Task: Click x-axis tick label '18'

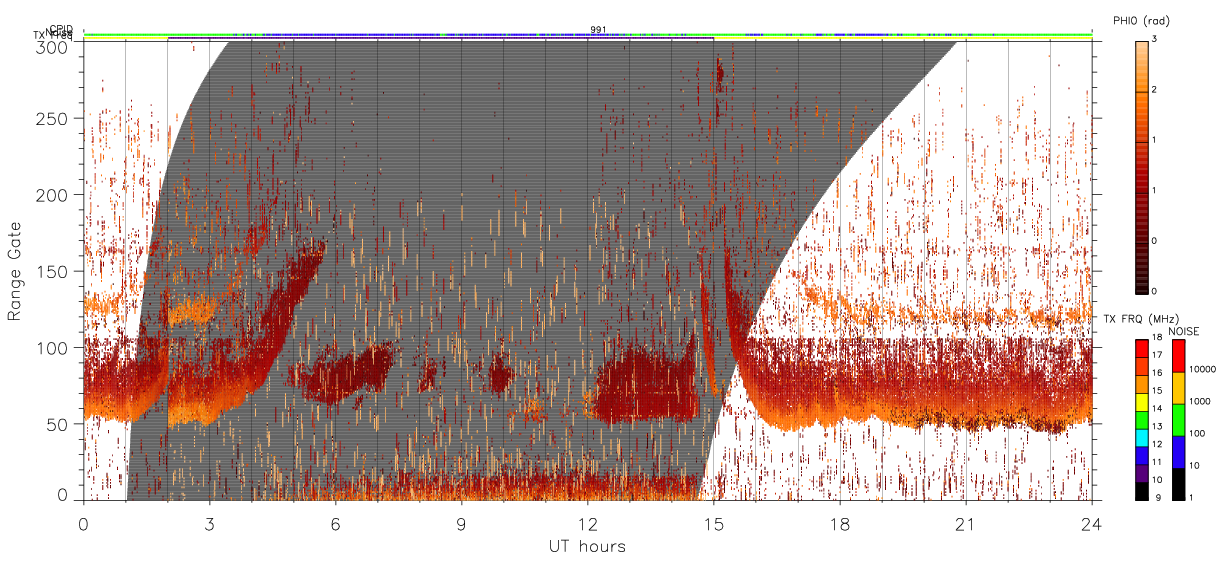Action: pos(839,524)
